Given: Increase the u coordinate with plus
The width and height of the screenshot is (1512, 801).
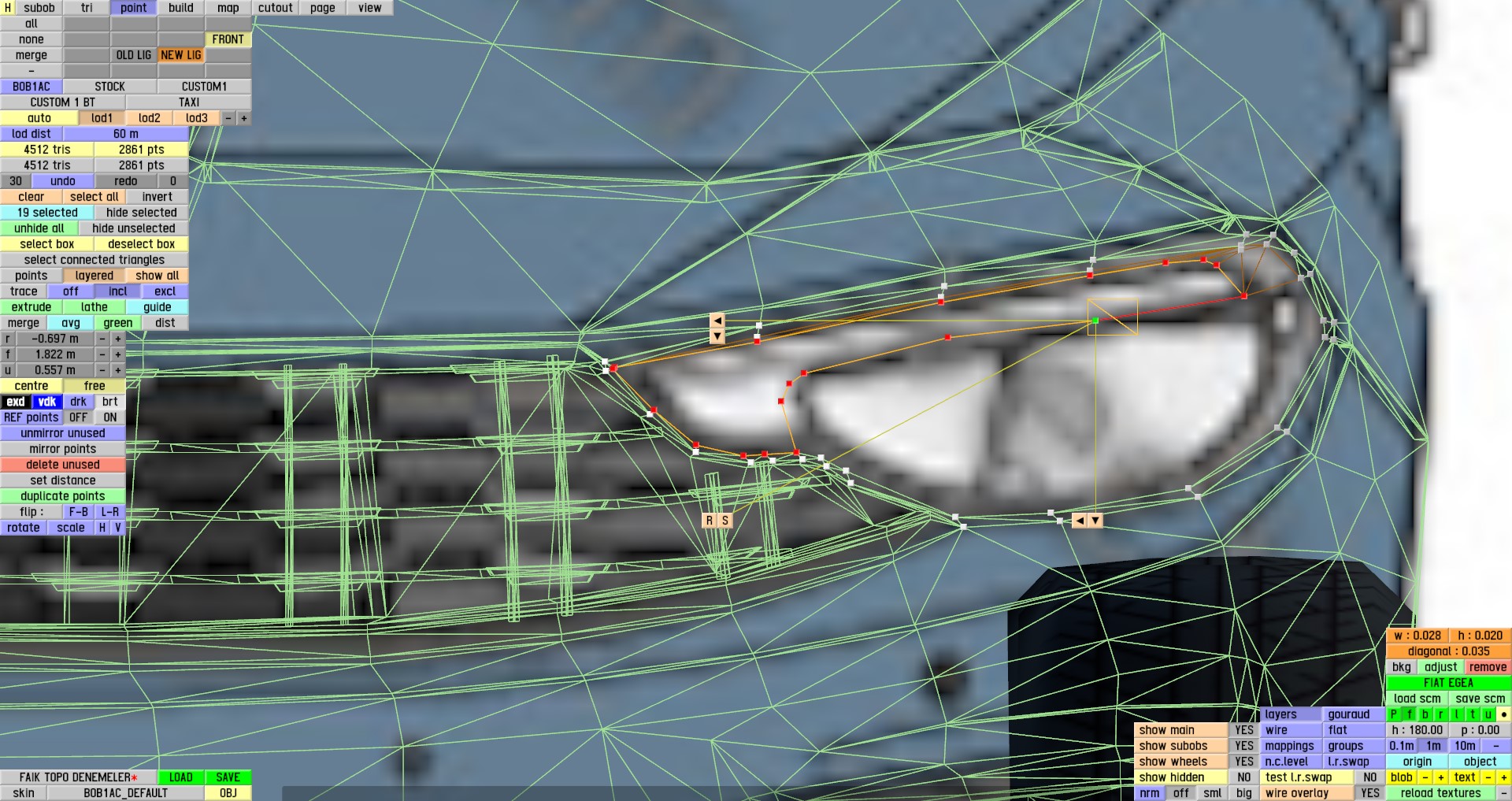Looking at the screenshot, I should click(118, 370).
